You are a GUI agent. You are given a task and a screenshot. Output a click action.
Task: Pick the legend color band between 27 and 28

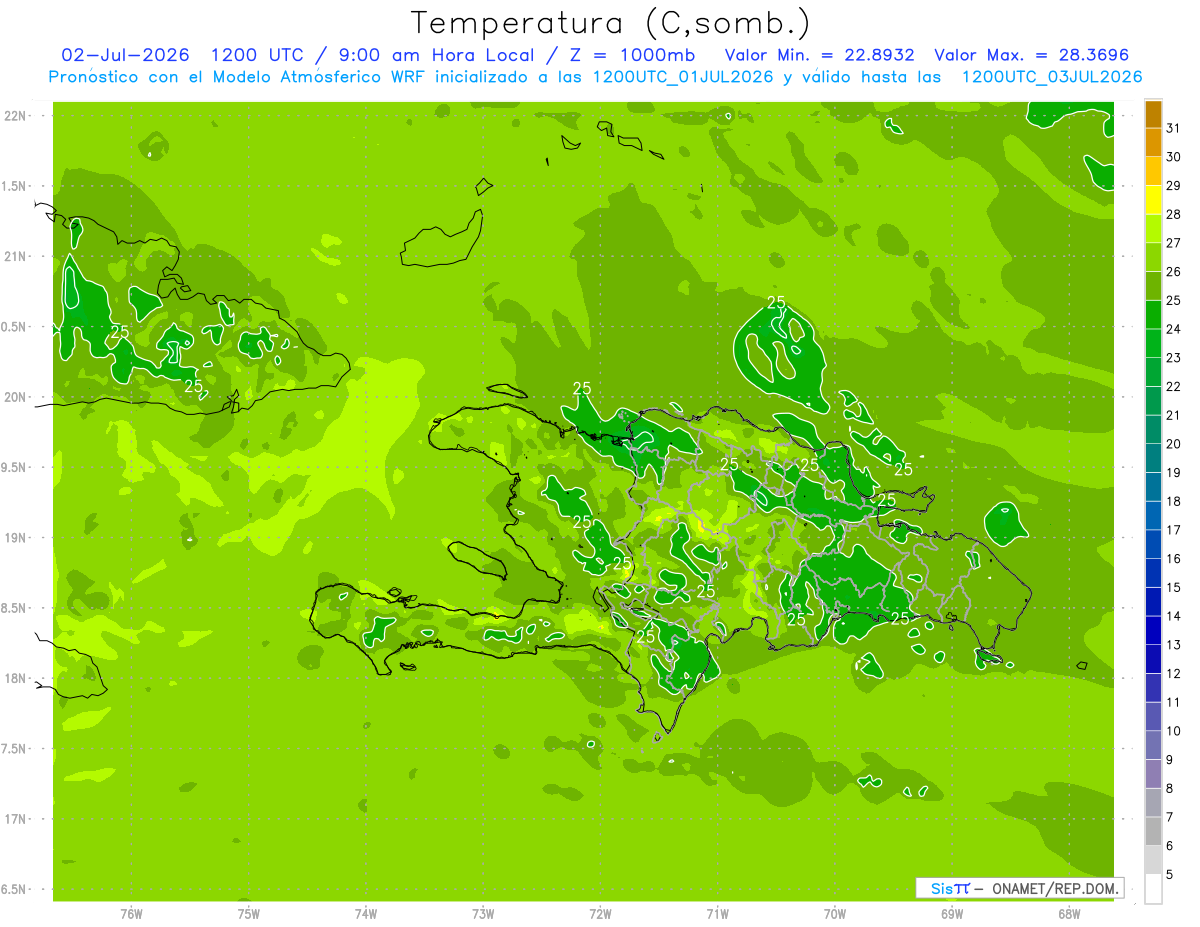pyautogui.click(x=1153, y=229)
